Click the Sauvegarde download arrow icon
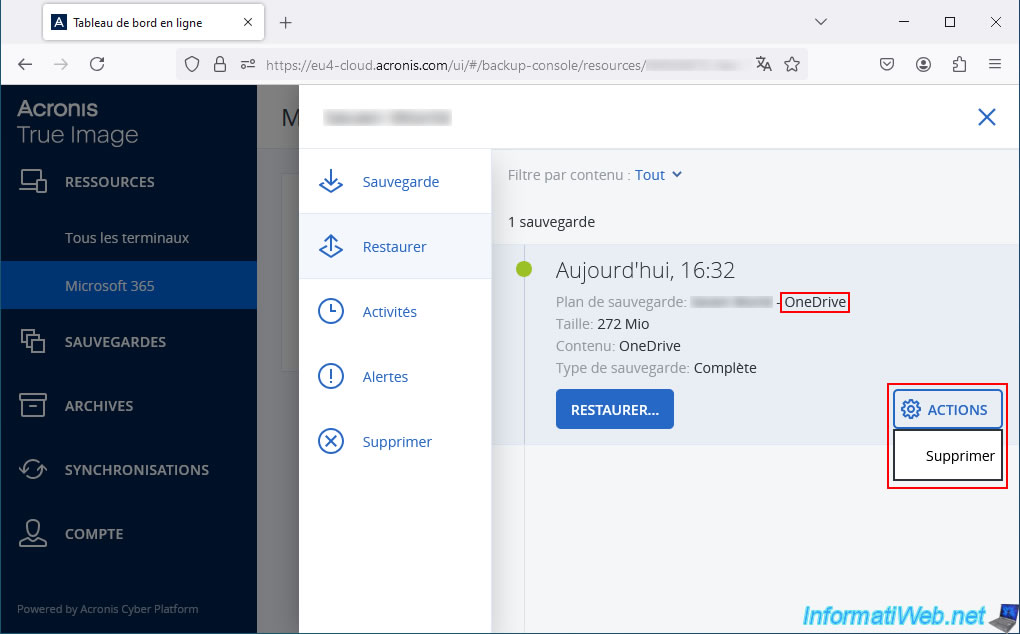The width and height of the screenshot is (1020, 634). 330,181
